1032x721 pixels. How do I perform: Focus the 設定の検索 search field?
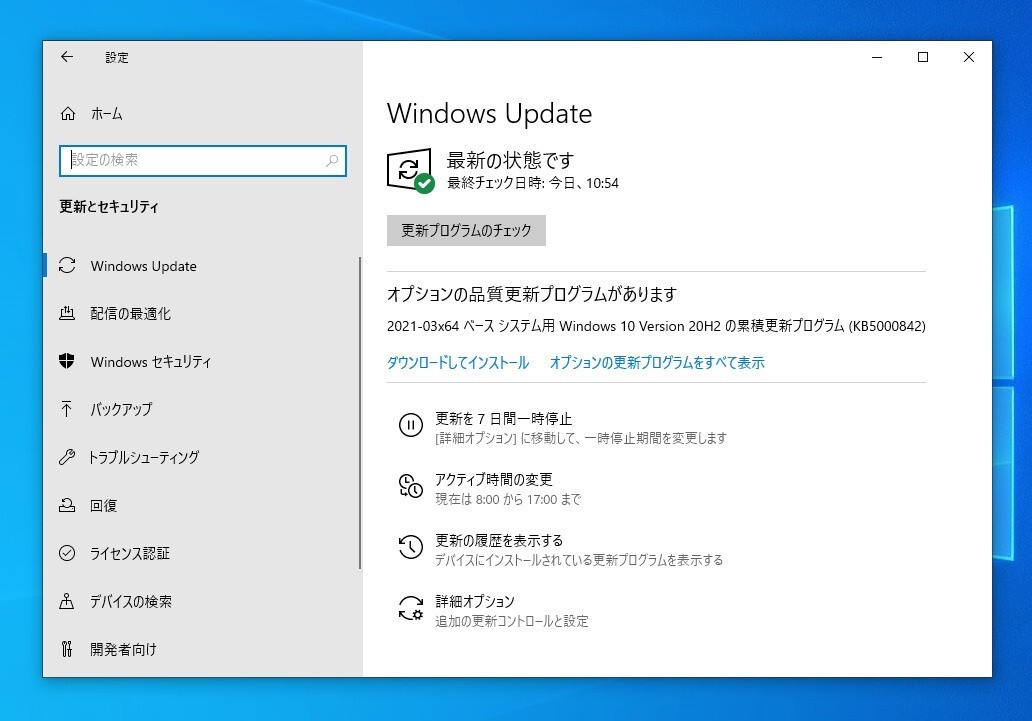point(203,161)
